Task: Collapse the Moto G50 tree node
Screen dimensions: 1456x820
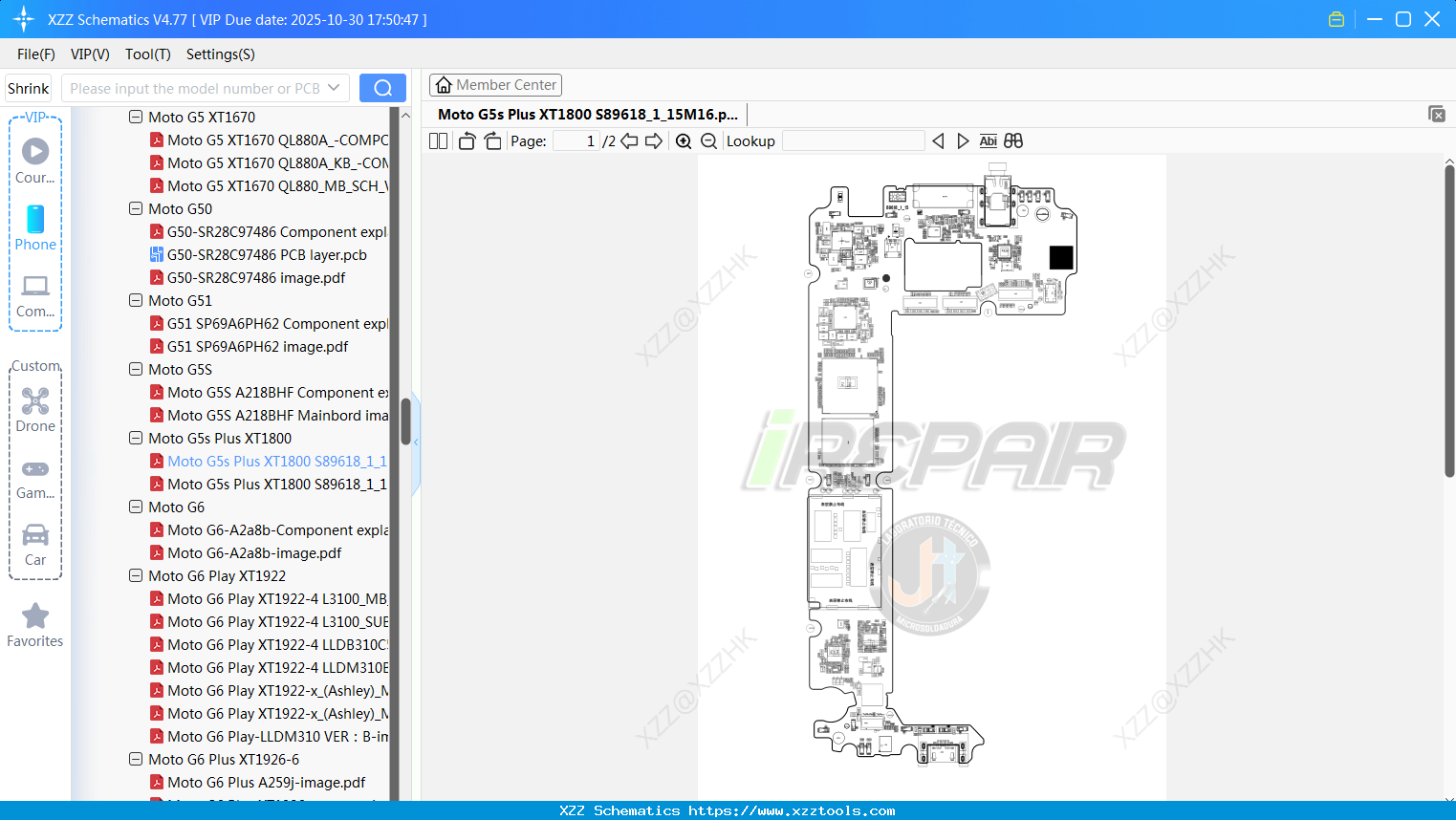Action: pyautogui.click(x=135, y=208)
